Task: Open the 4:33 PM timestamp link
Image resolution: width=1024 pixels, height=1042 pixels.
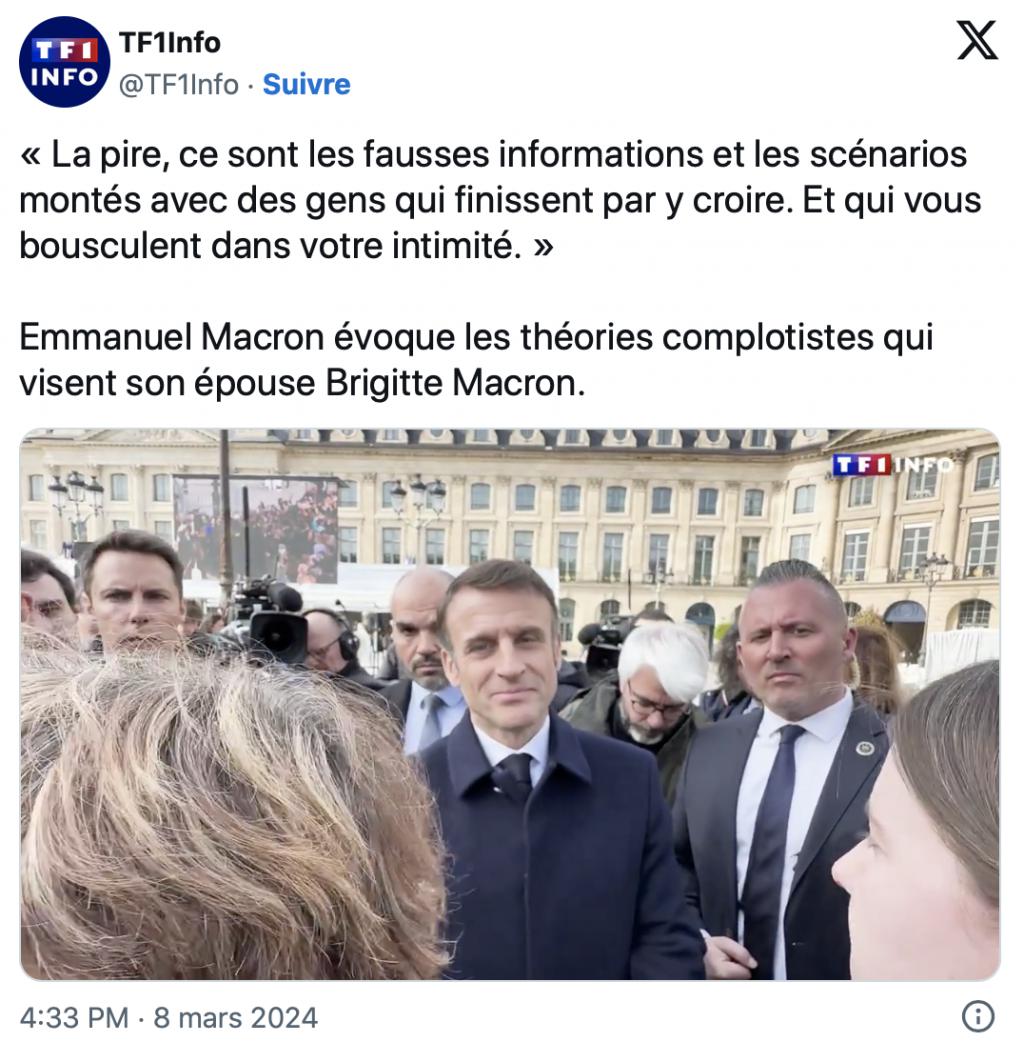Action: [74, 1017]
